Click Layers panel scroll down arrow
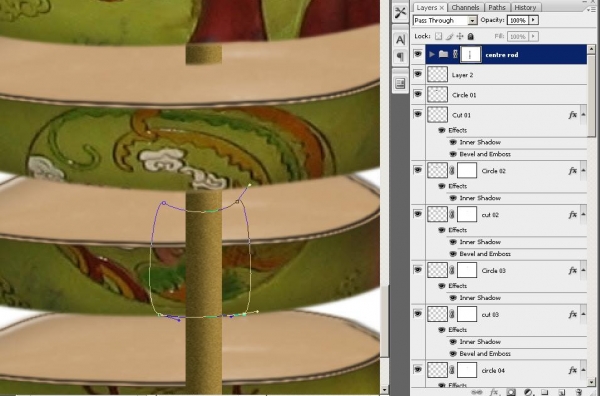600x396 pixels. click(x=591, y=382)
